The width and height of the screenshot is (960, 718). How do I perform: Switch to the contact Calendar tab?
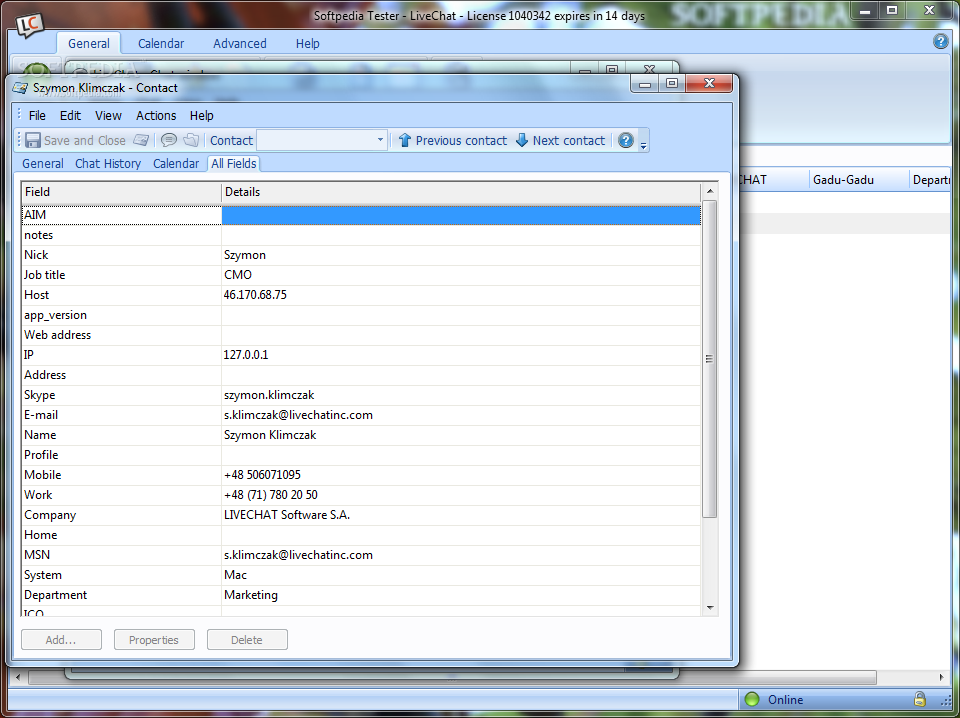coord(176,163)
